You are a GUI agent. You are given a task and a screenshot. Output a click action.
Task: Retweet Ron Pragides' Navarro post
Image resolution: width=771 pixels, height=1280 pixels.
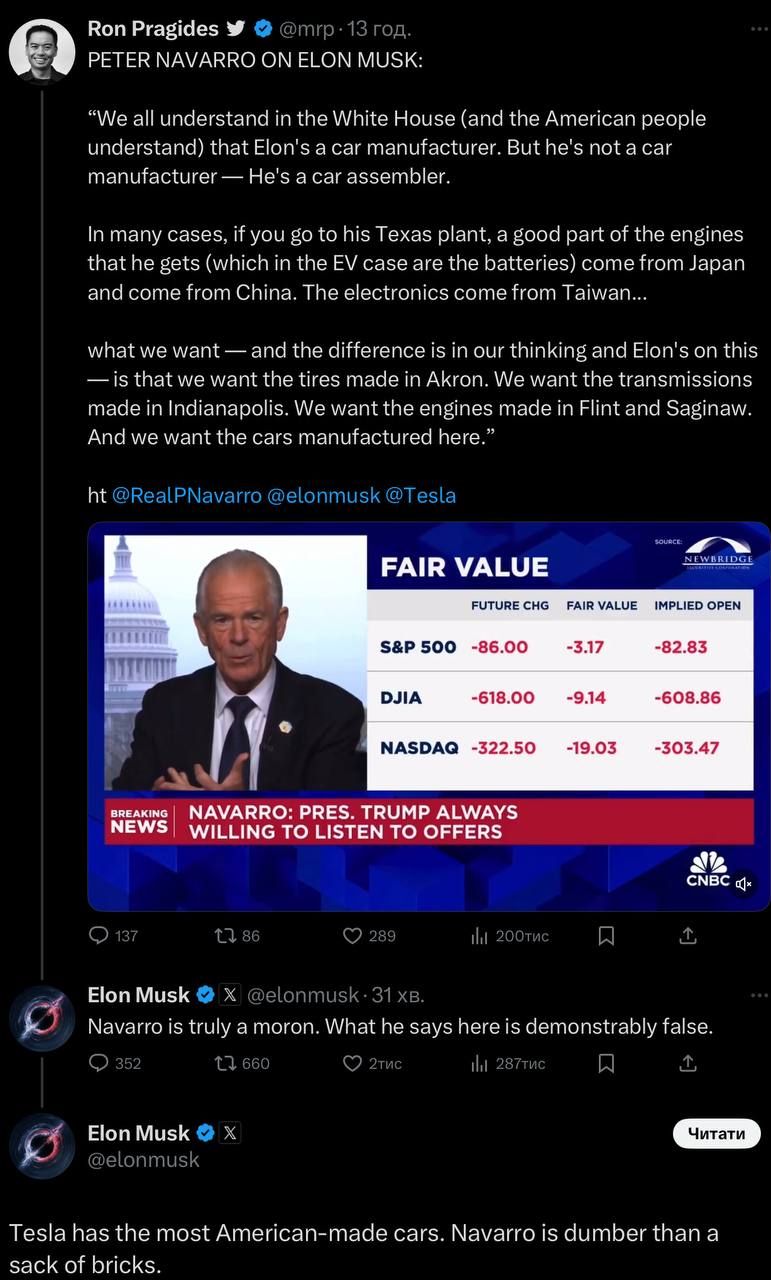point(226,936)
